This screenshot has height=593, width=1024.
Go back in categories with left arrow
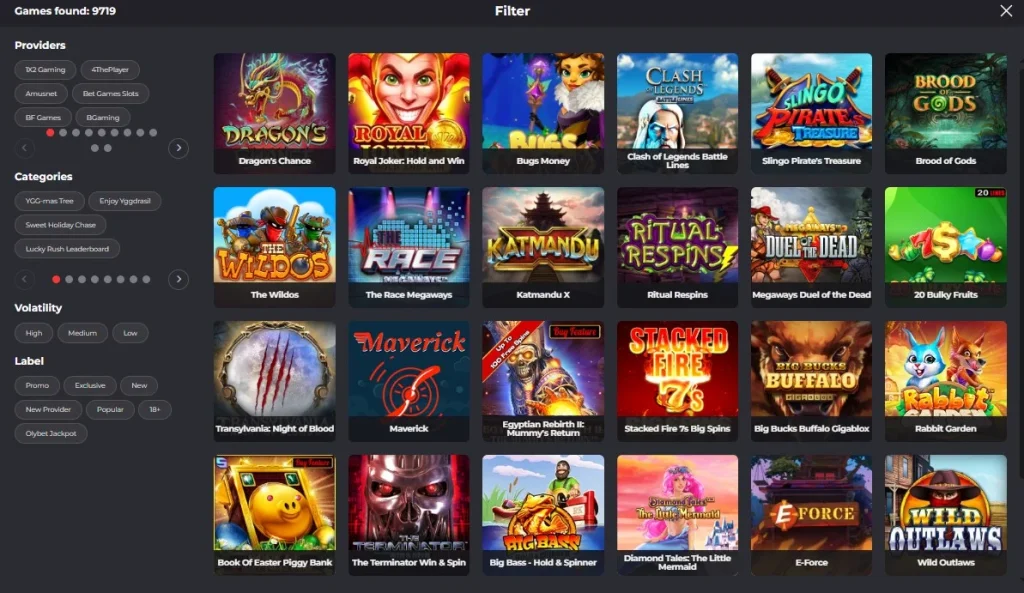pyautogui.click(x=25, y=280)
